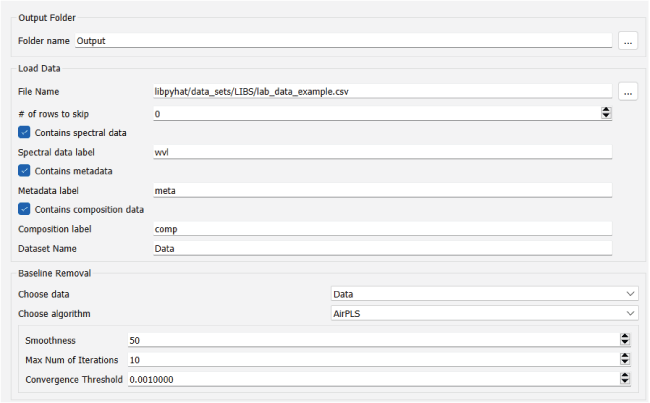
Task: Increase Max Num of Iterations value
Action: [x=625, y=356]
